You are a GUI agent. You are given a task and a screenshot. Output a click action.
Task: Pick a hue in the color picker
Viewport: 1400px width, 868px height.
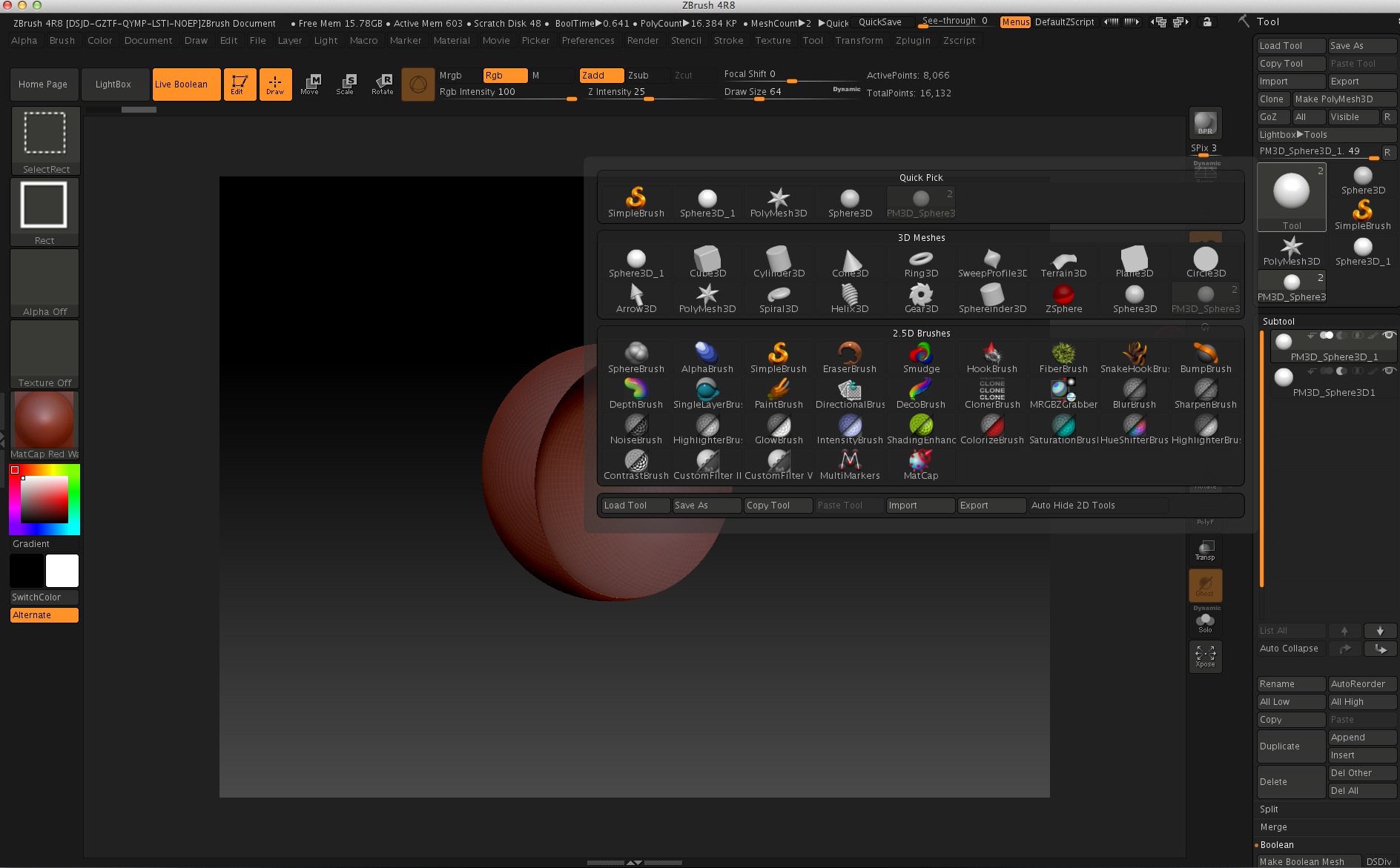point(44,500)
